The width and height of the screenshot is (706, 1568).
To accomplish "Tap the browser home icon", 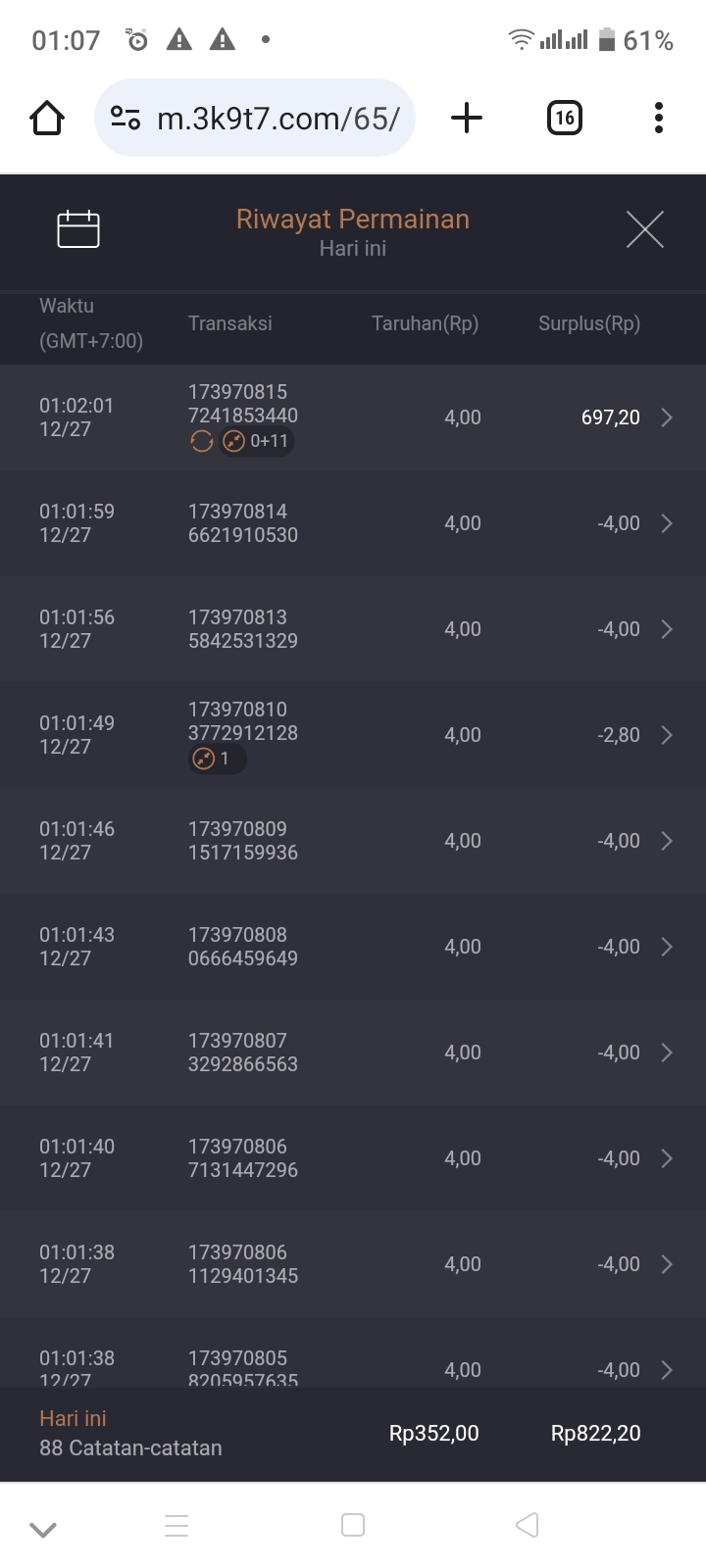I will [x=47, y=119].
